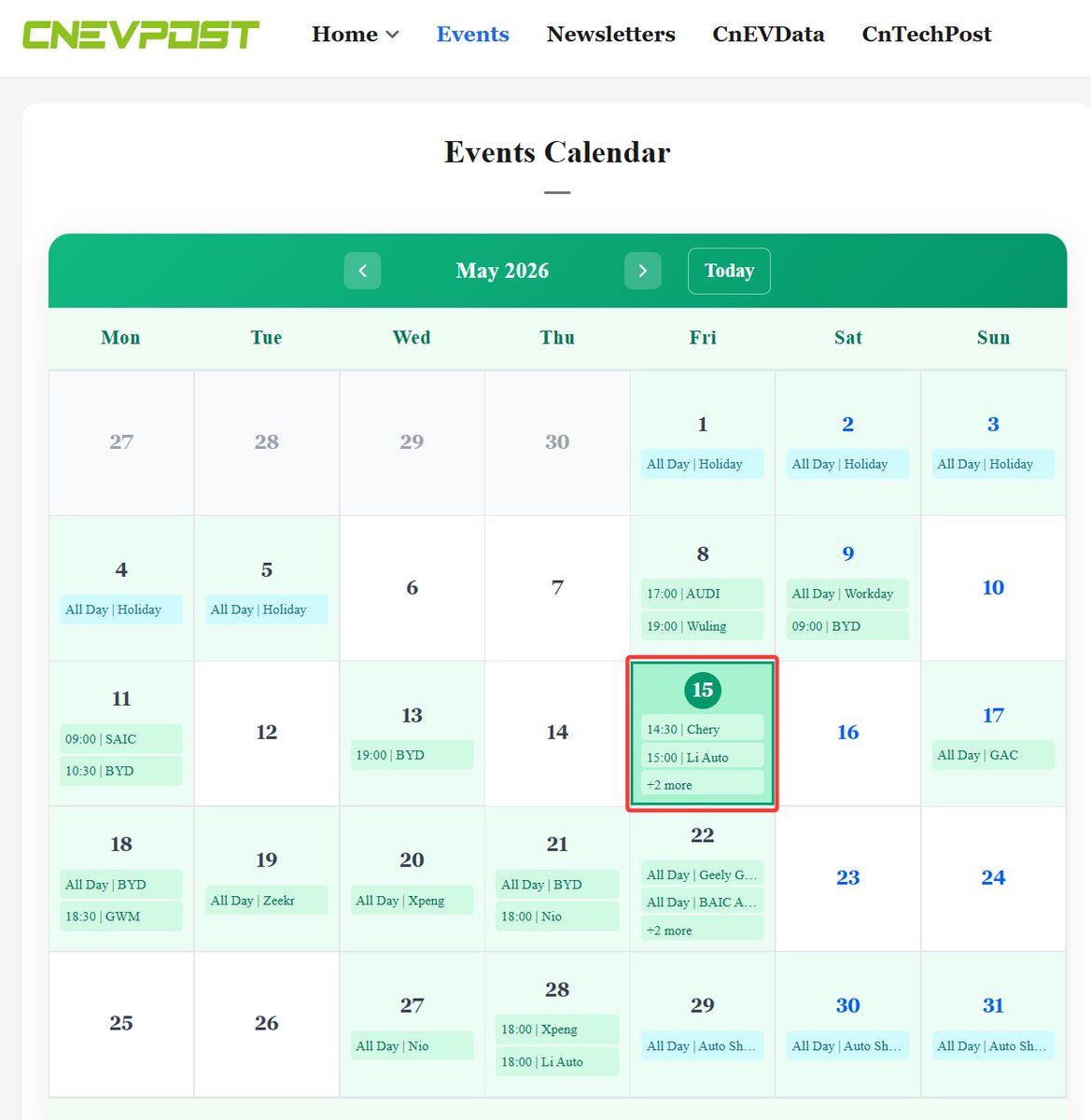Open All Day GAC event
This screenshot has height=1120, width=1091.
[993, 755]
